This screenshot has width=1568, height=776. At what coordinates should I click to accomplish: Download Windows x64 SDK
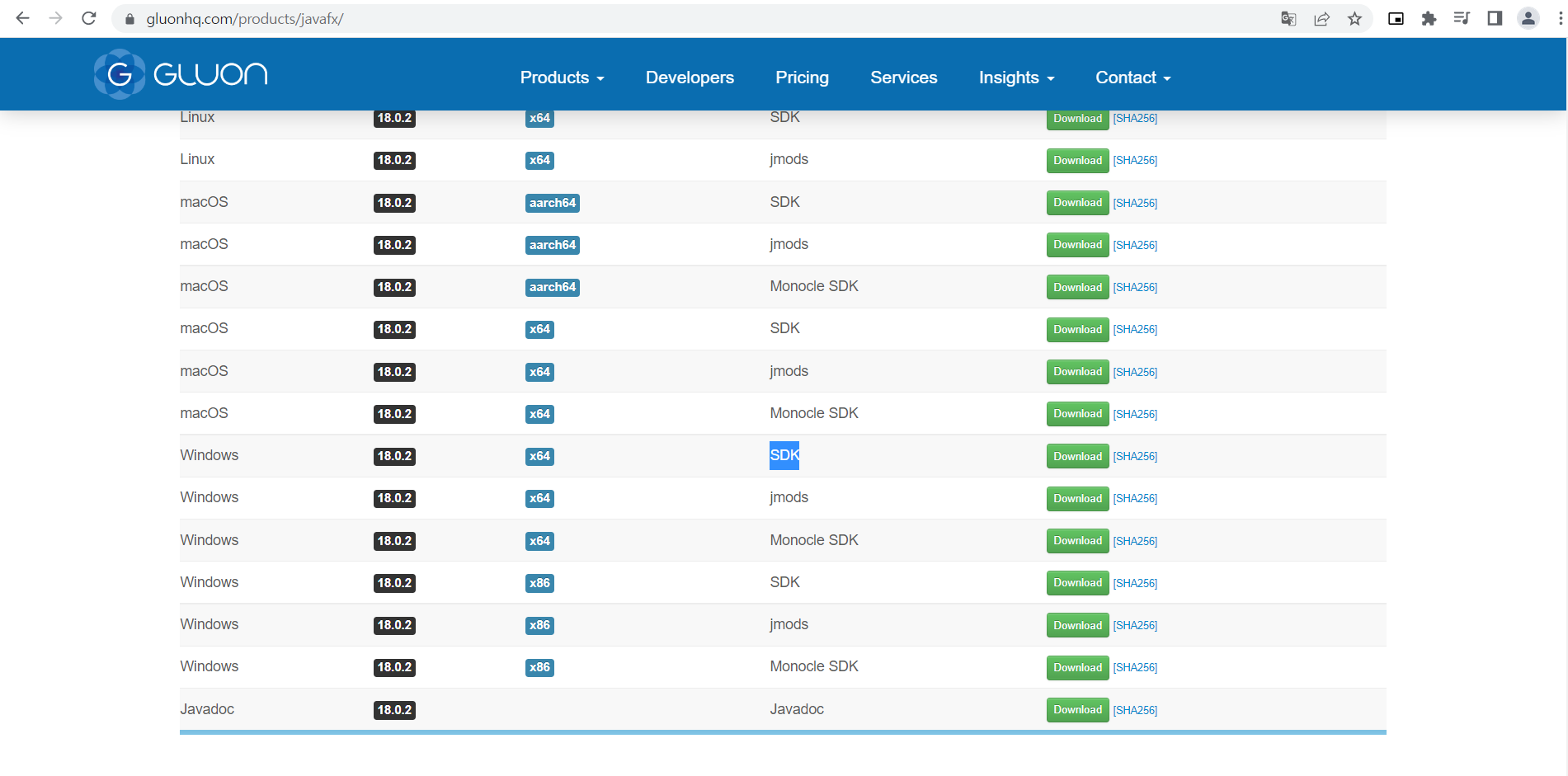tap(1077, 456)
